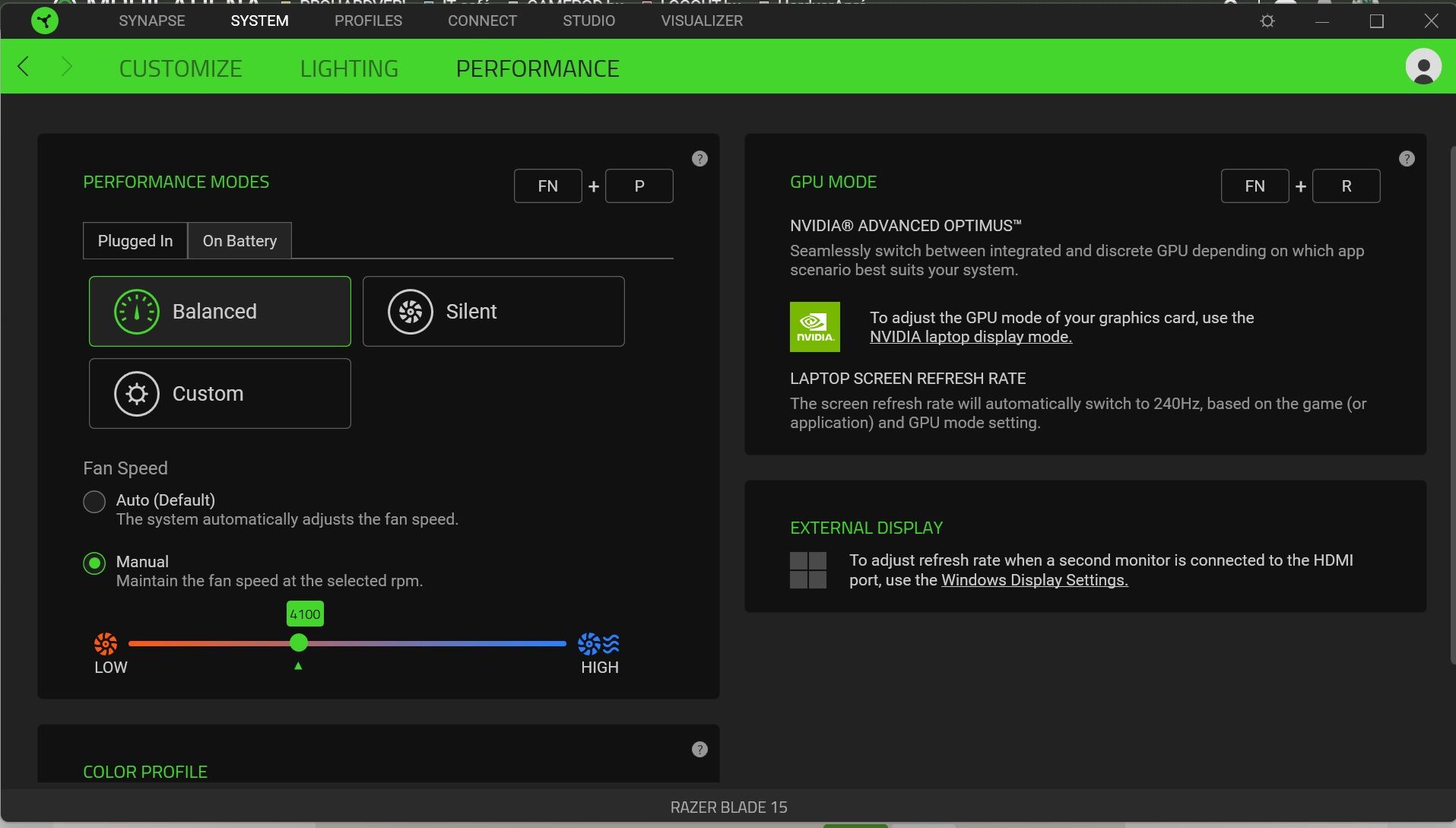Choose Silent performance mode
Screen dimensions: 1456x828
[x=493, y=312]
